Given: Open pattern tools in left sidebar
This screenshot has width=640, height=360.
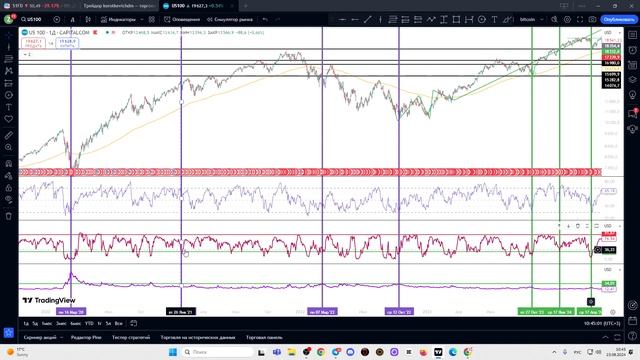Looking at the screenshot, I should point(9,71).
